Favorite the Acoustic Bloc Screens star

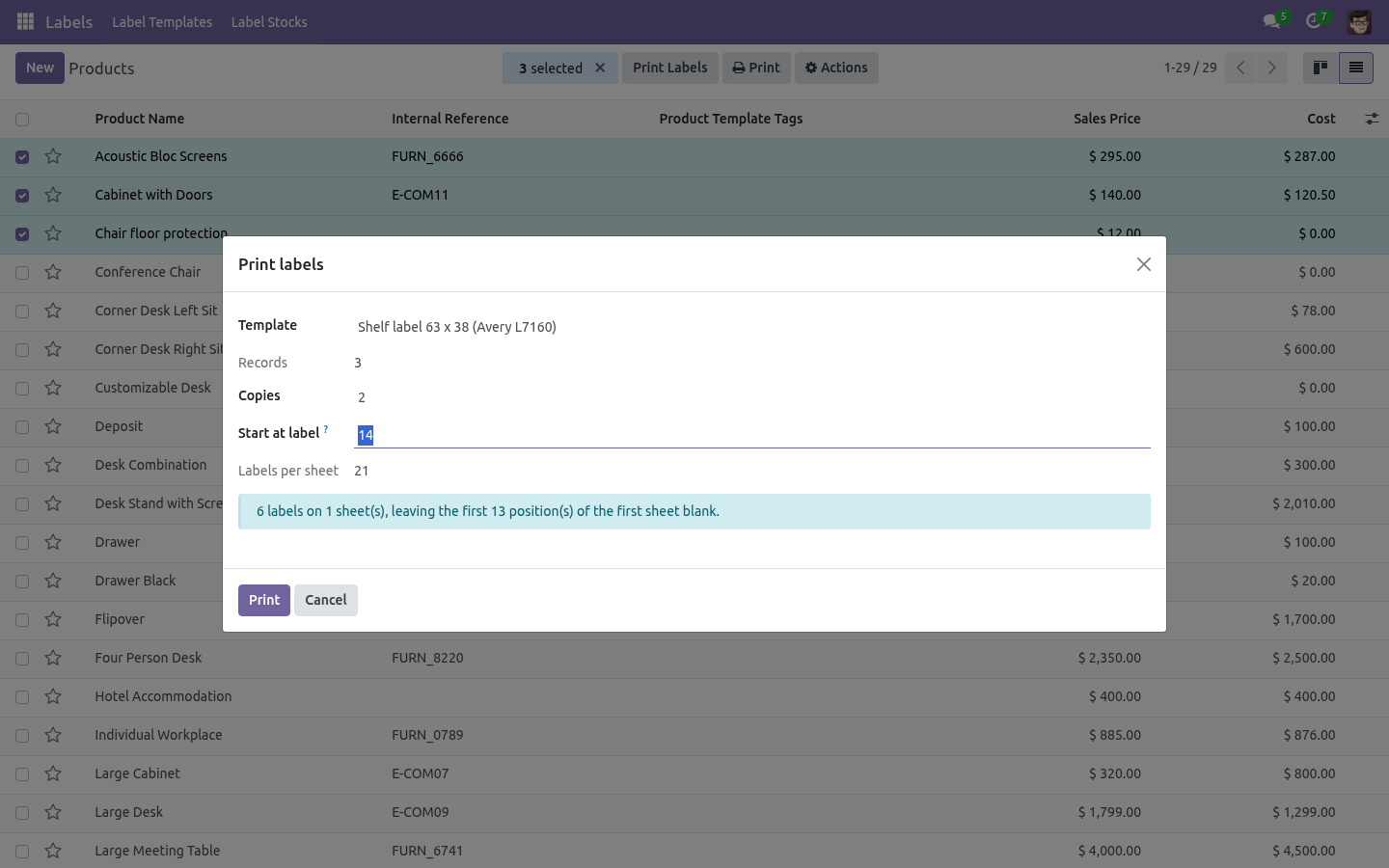click(53, 156)
